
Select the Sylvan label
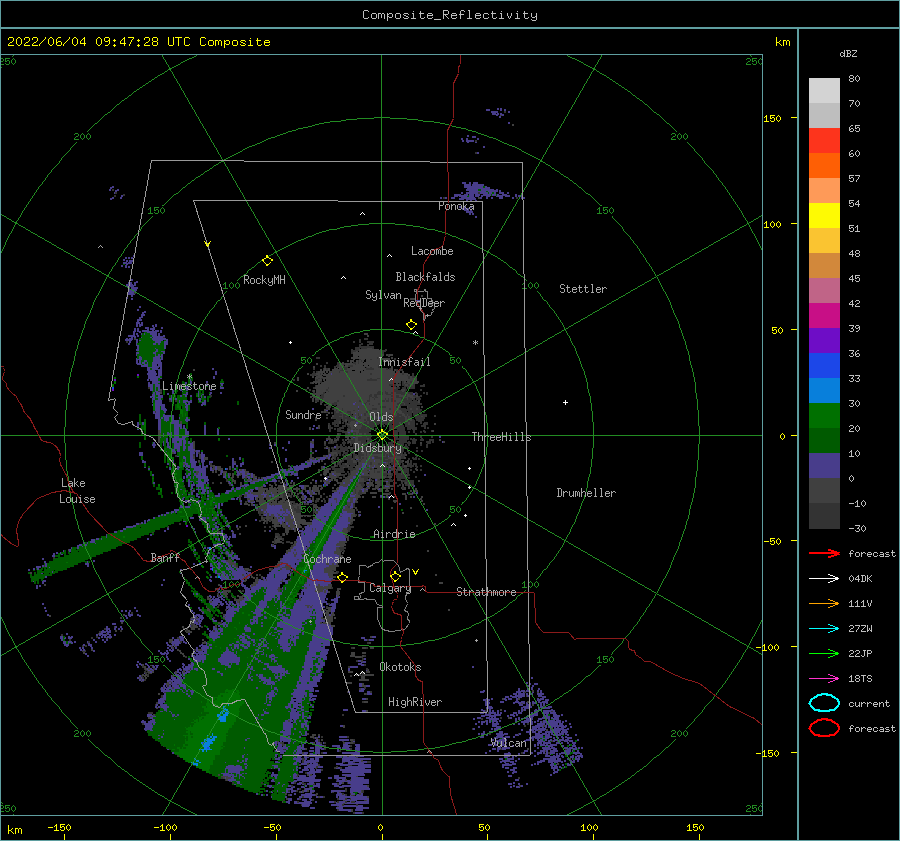383,295
